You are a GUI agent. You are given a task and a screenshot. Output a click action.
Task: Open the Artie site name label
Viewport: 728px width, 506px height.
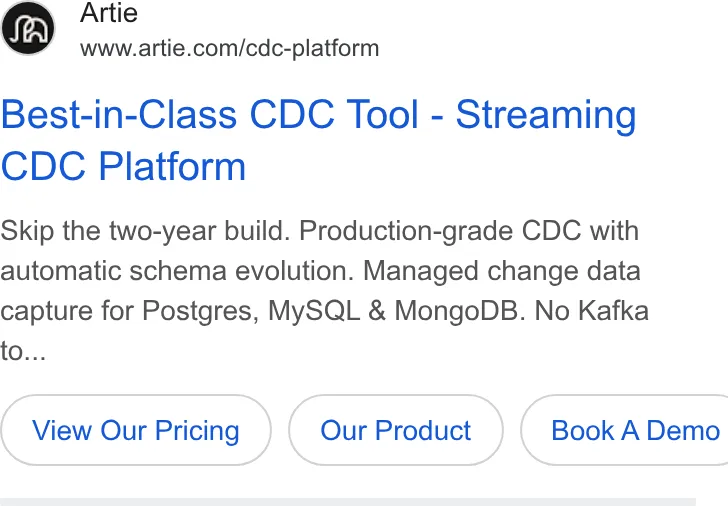[109, 13]
